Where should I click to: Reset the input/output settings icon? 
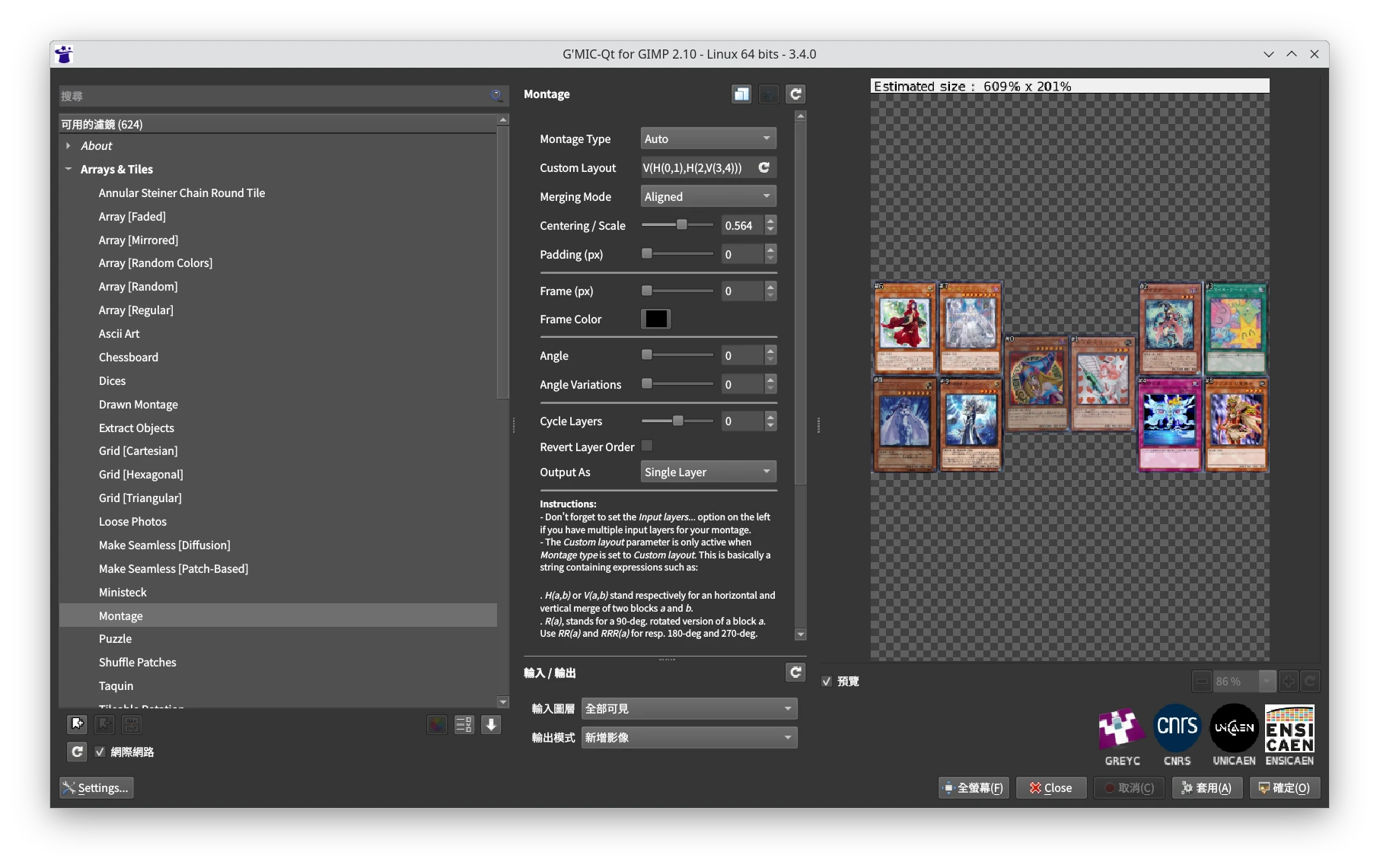pos(795,672)
